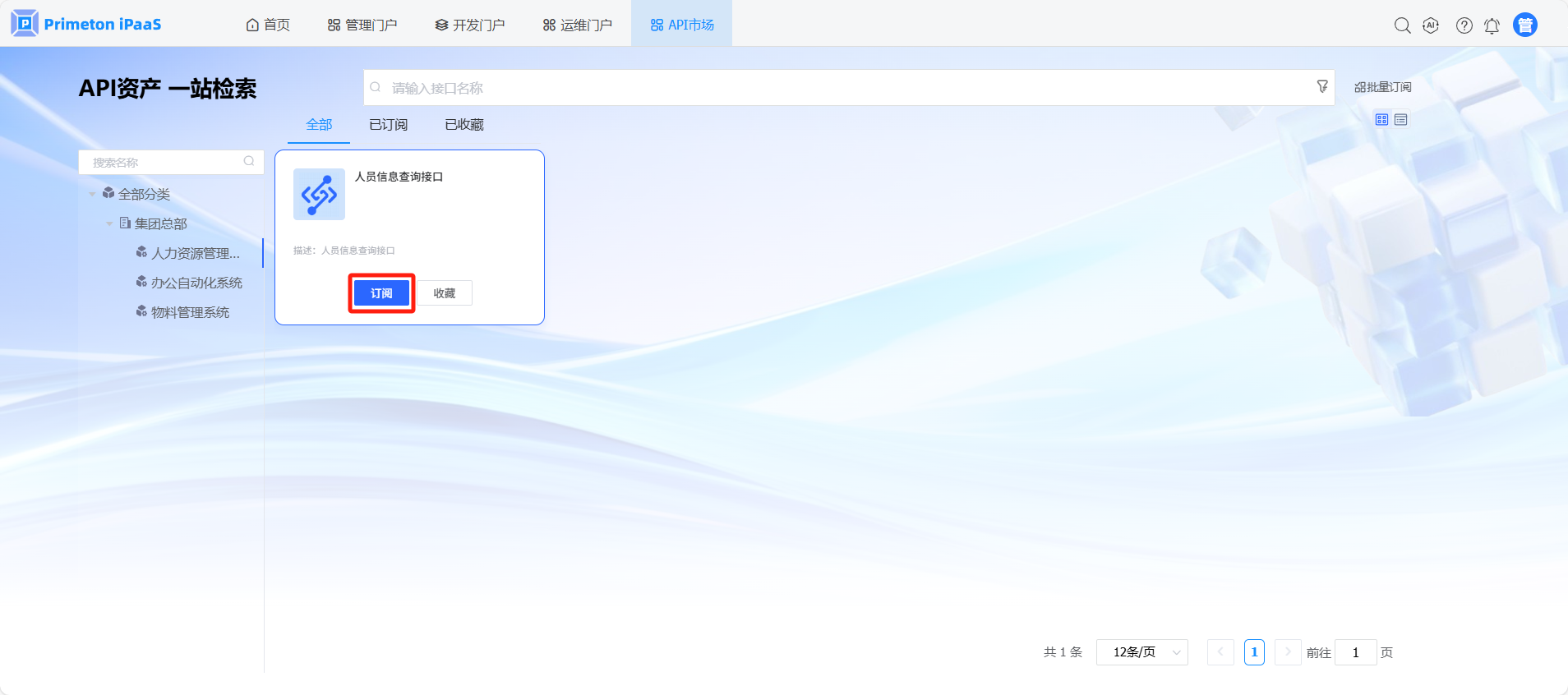Screen dimensions: 1568x695
Task: Click the filter funnel icon in search bar
Action: point(1321,86)
